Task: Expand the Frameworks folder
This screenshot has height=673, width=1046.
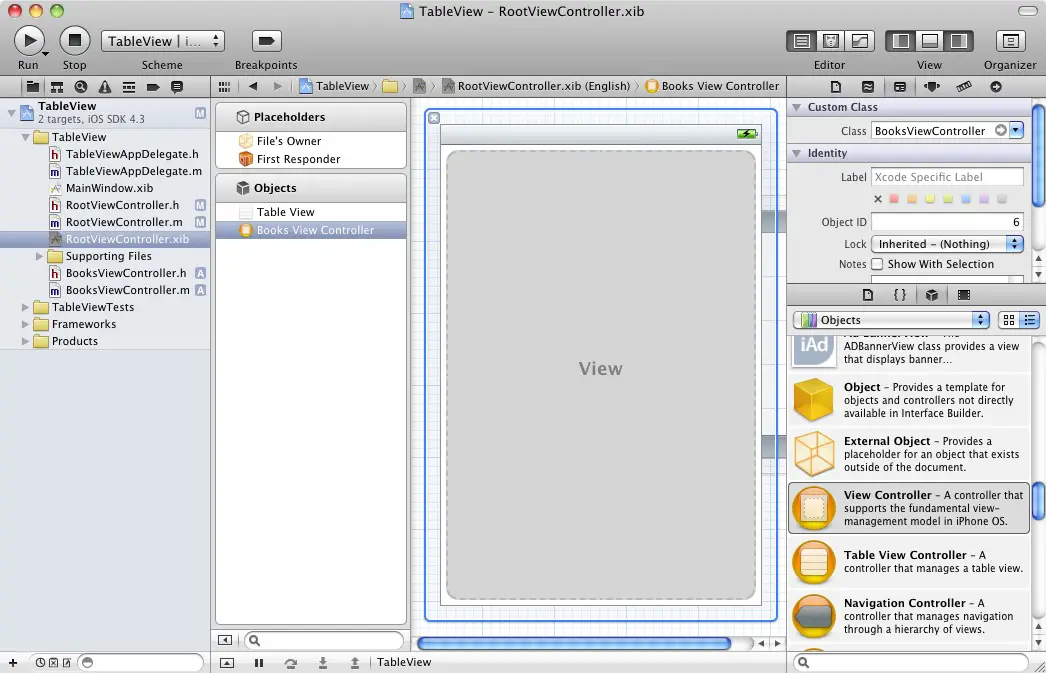Action: click(x=26, y=324)
